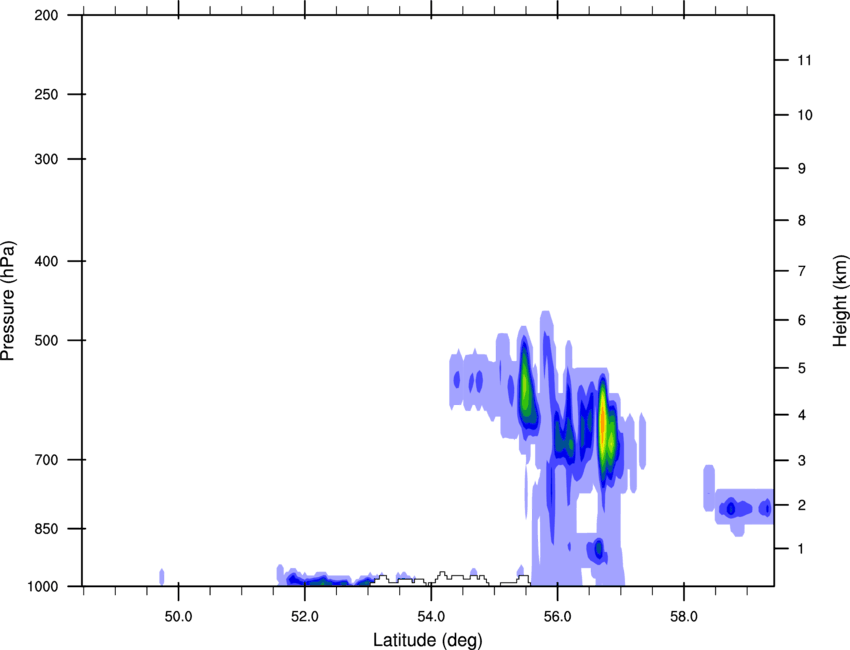The height and width of the screenshot is (650, 850).
Task: Click the Pressure (hPa) axis title
Action: [9, 300]
